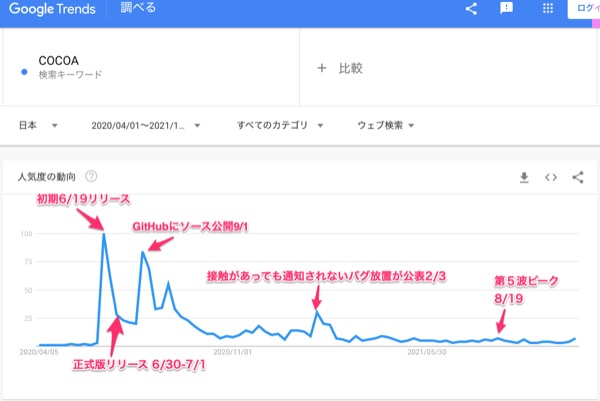Open help icon next to 人気度の動向
This screenshot has width=600, height=401.
coord(91,176)
